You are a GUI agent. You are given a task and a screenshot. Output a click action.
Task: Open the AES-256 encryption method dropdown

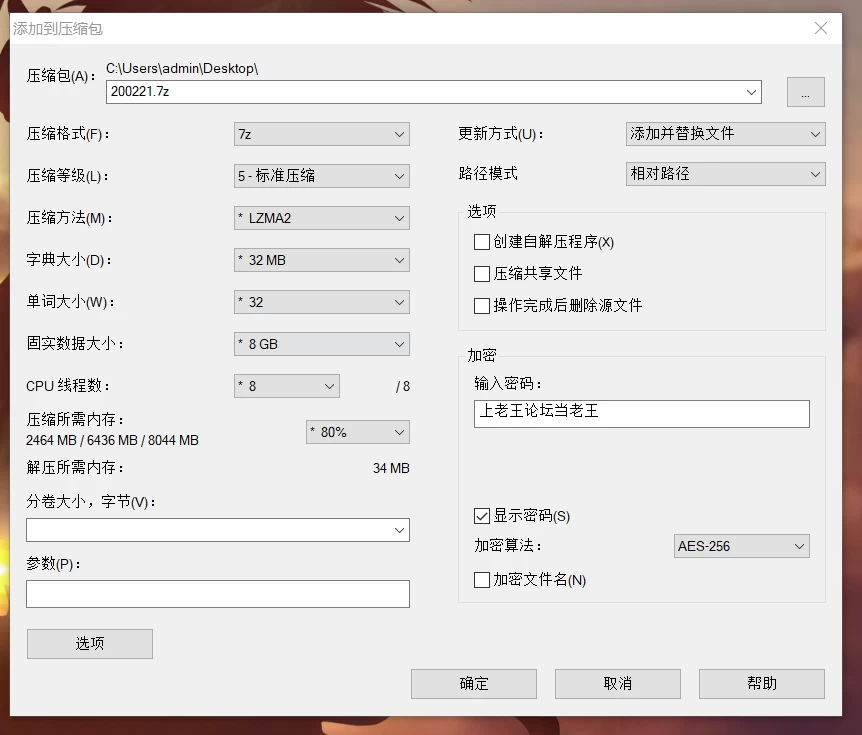[742, 546]
